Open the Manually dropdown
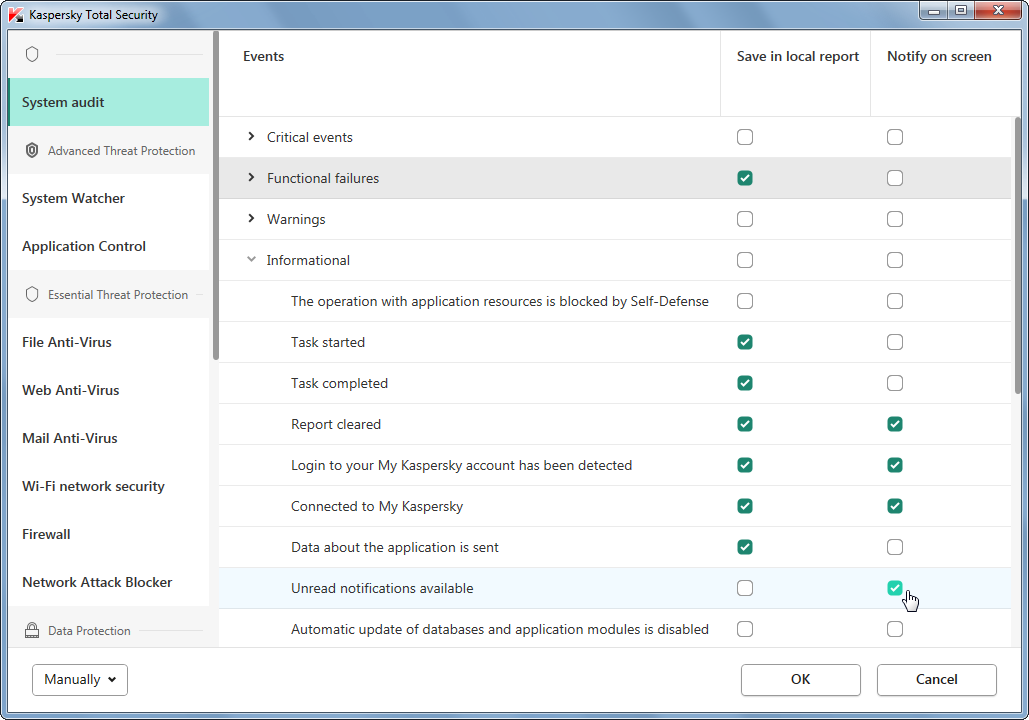Image resolution: width=1029 pixels, height=720 pixels. click(79, 679)
